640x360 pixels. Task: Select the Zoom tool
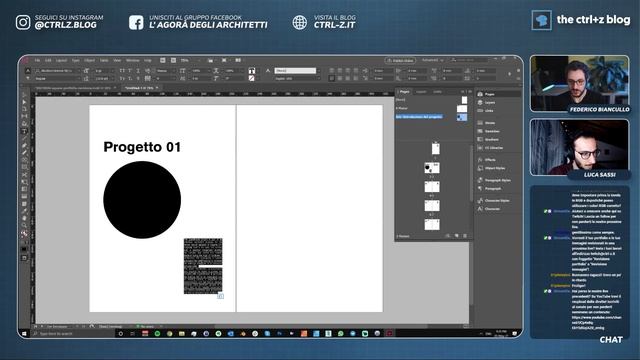click(x=24, y=226)
